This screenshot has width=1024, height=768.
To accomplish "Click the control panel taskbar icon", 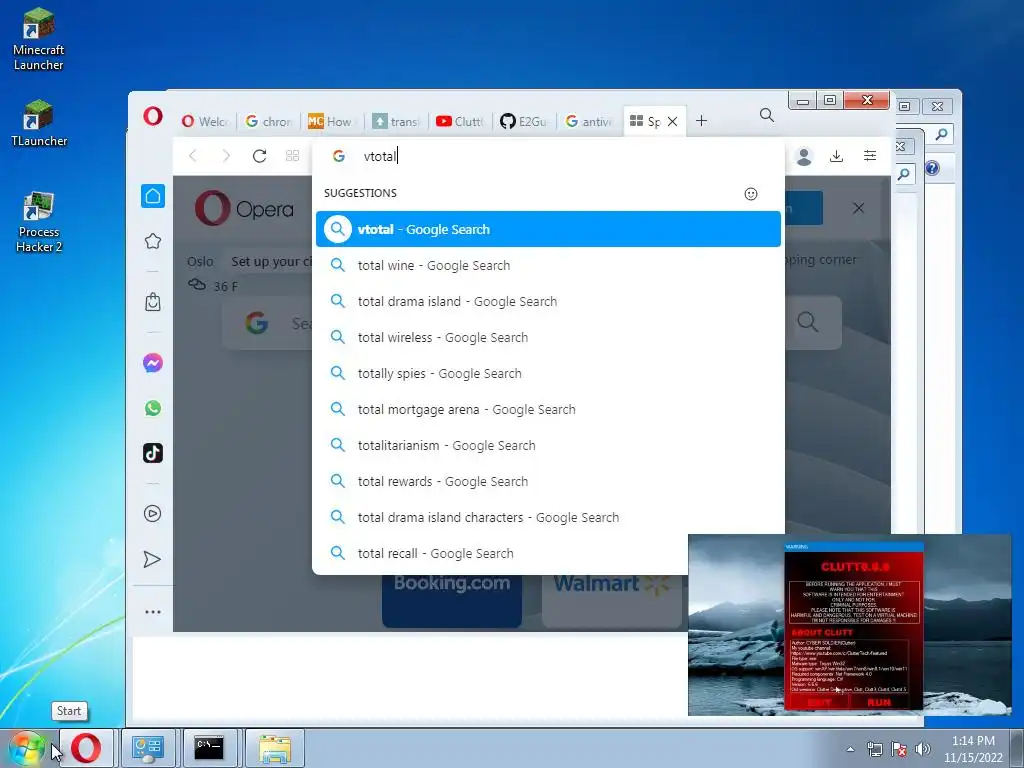I will [148, 748].
